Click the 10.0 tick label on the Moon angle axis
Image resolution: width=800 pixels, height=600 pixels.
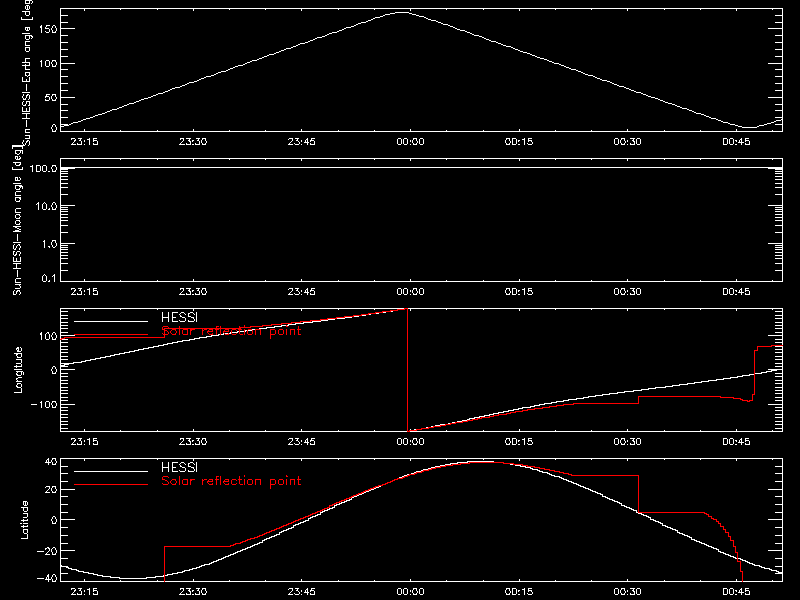(46, 206)
